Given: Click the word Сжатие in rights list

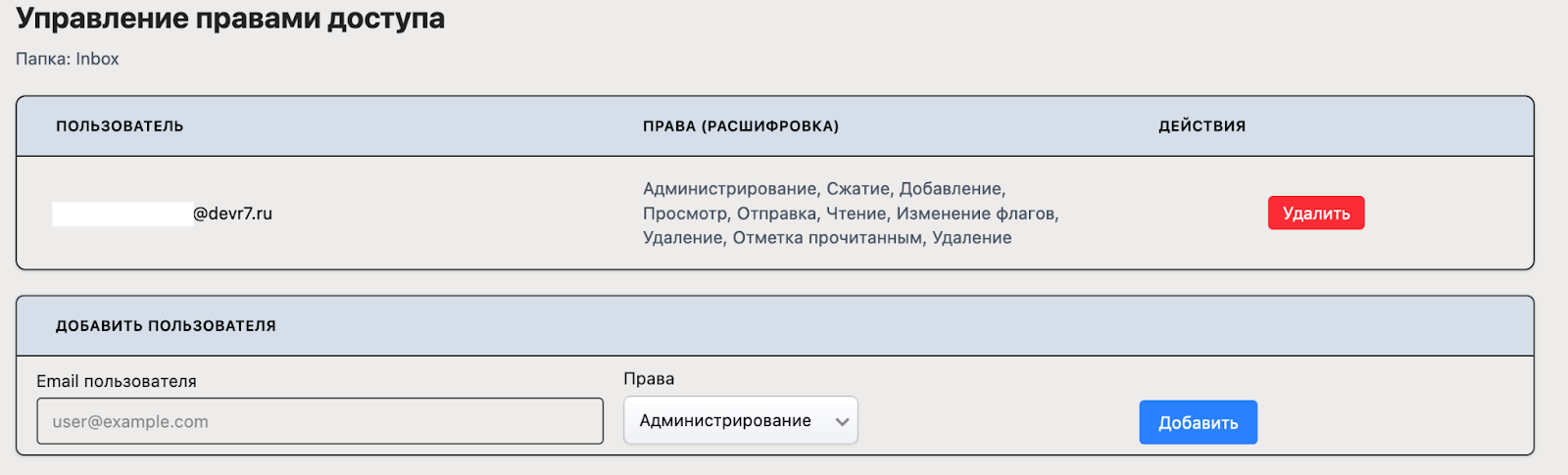Looking at the screenshot, I should 857,189.
